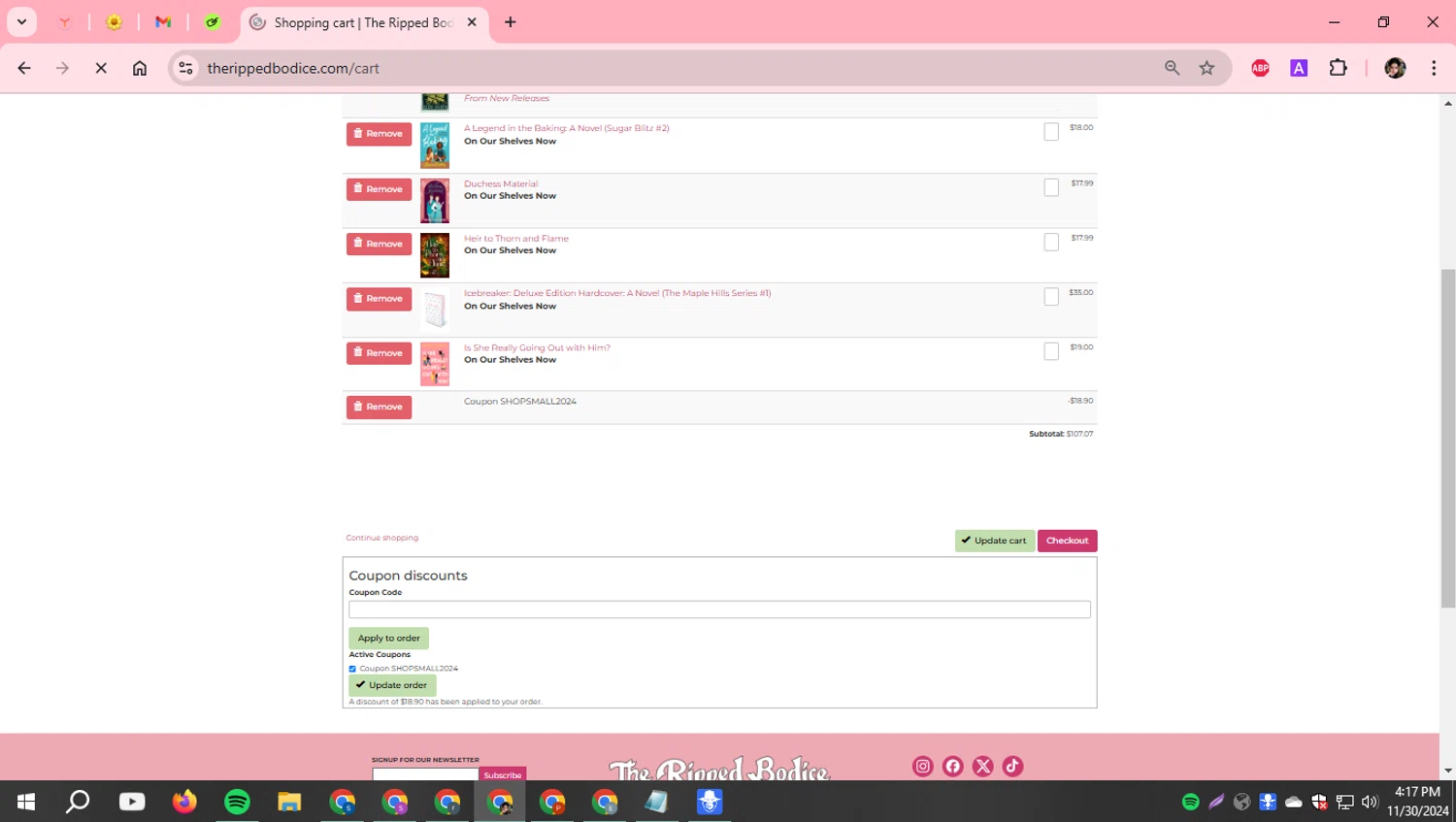
Task: Tick the checkbox for Icebreaker Deluxe Edition
Action: click(x=1051, y=297)
